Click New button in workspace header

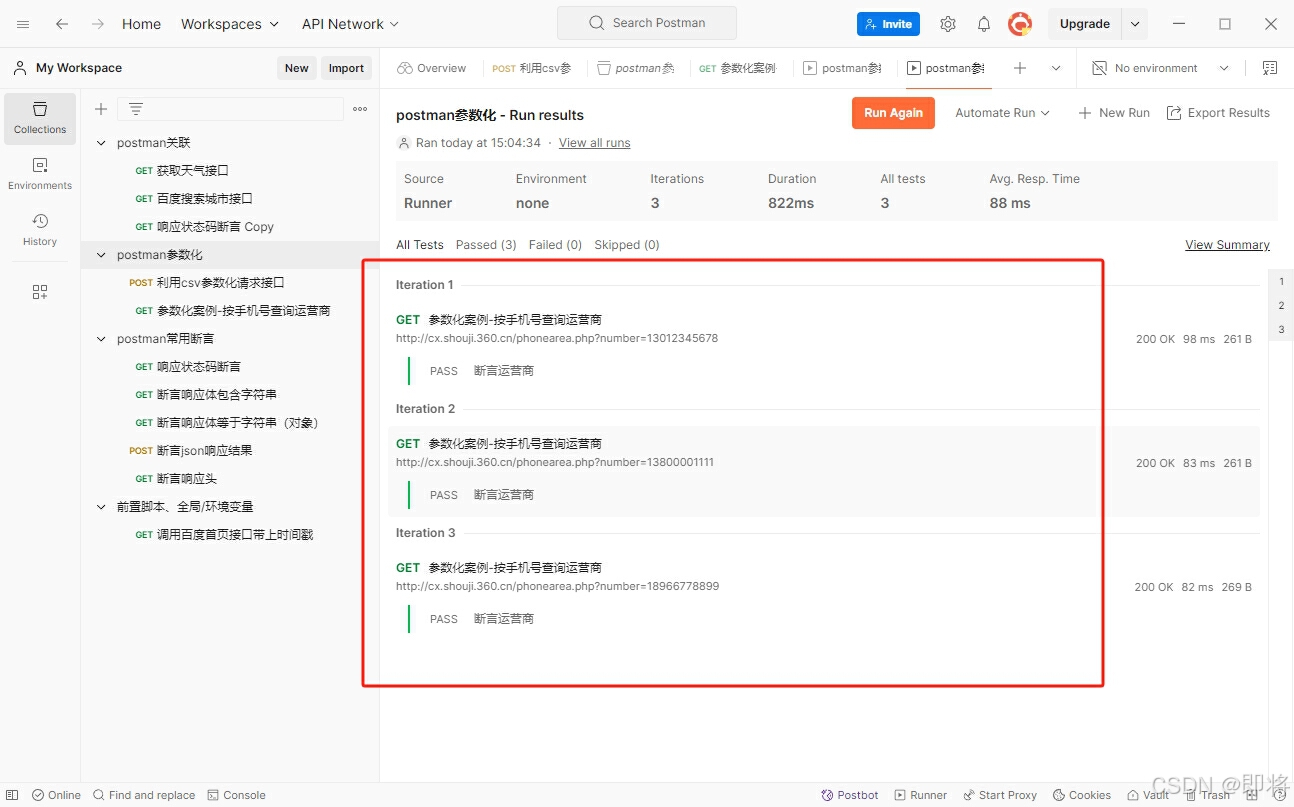pos(296,68)
